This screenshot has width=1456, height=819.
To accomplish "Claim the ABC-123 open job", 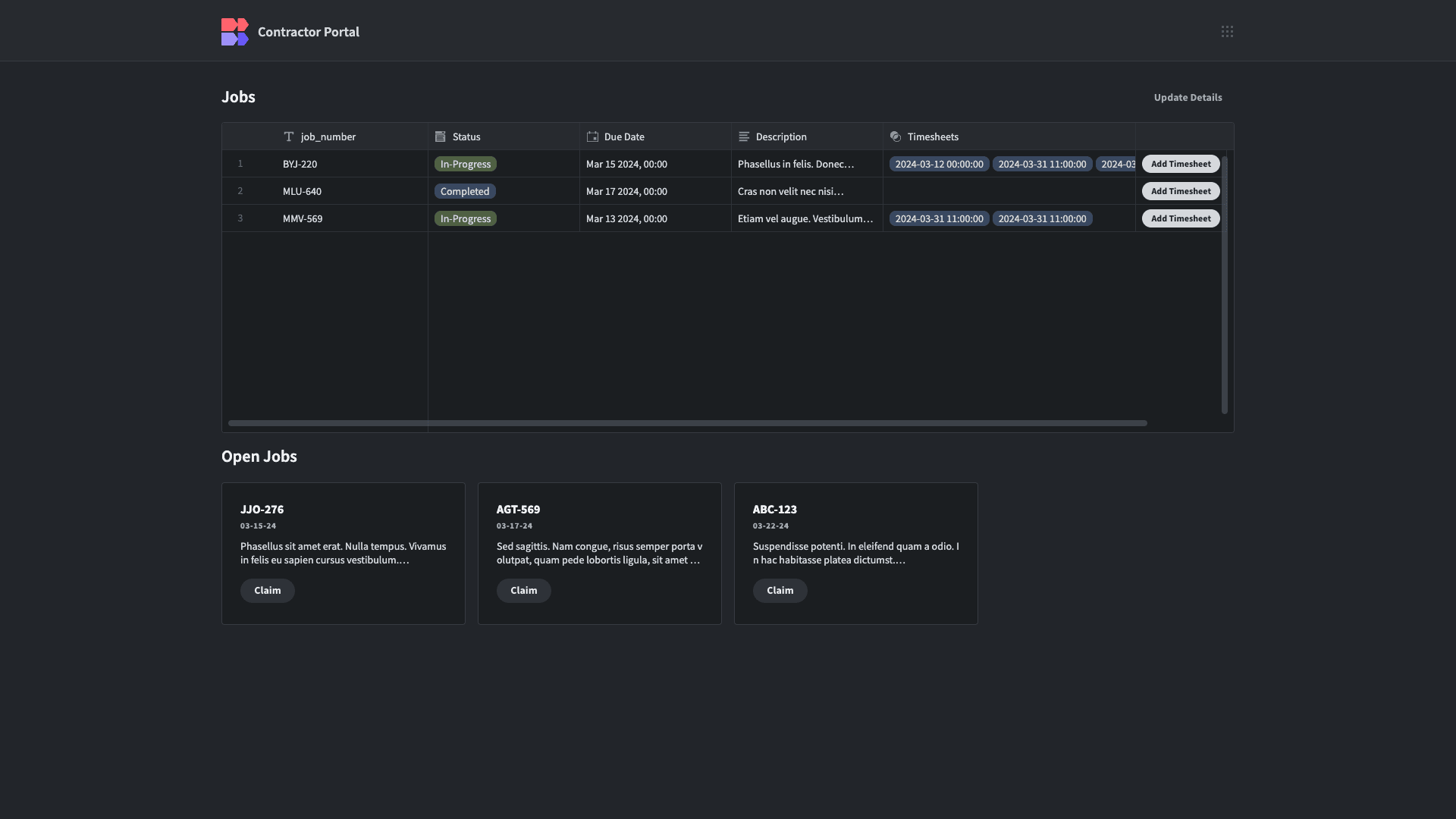I will [780, 591].
